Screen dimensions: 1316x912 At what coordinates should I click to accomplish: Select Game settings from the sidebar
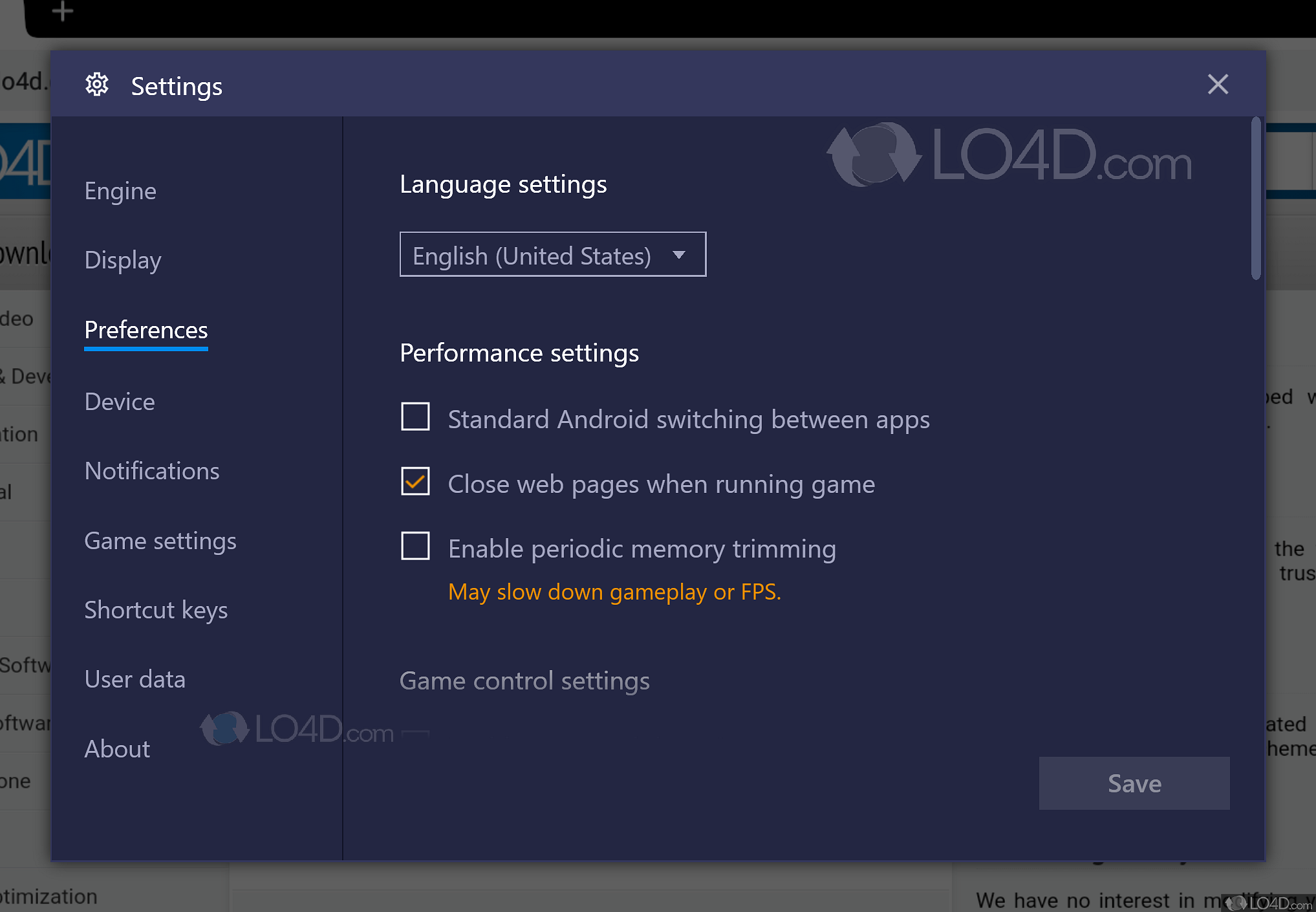160,540
